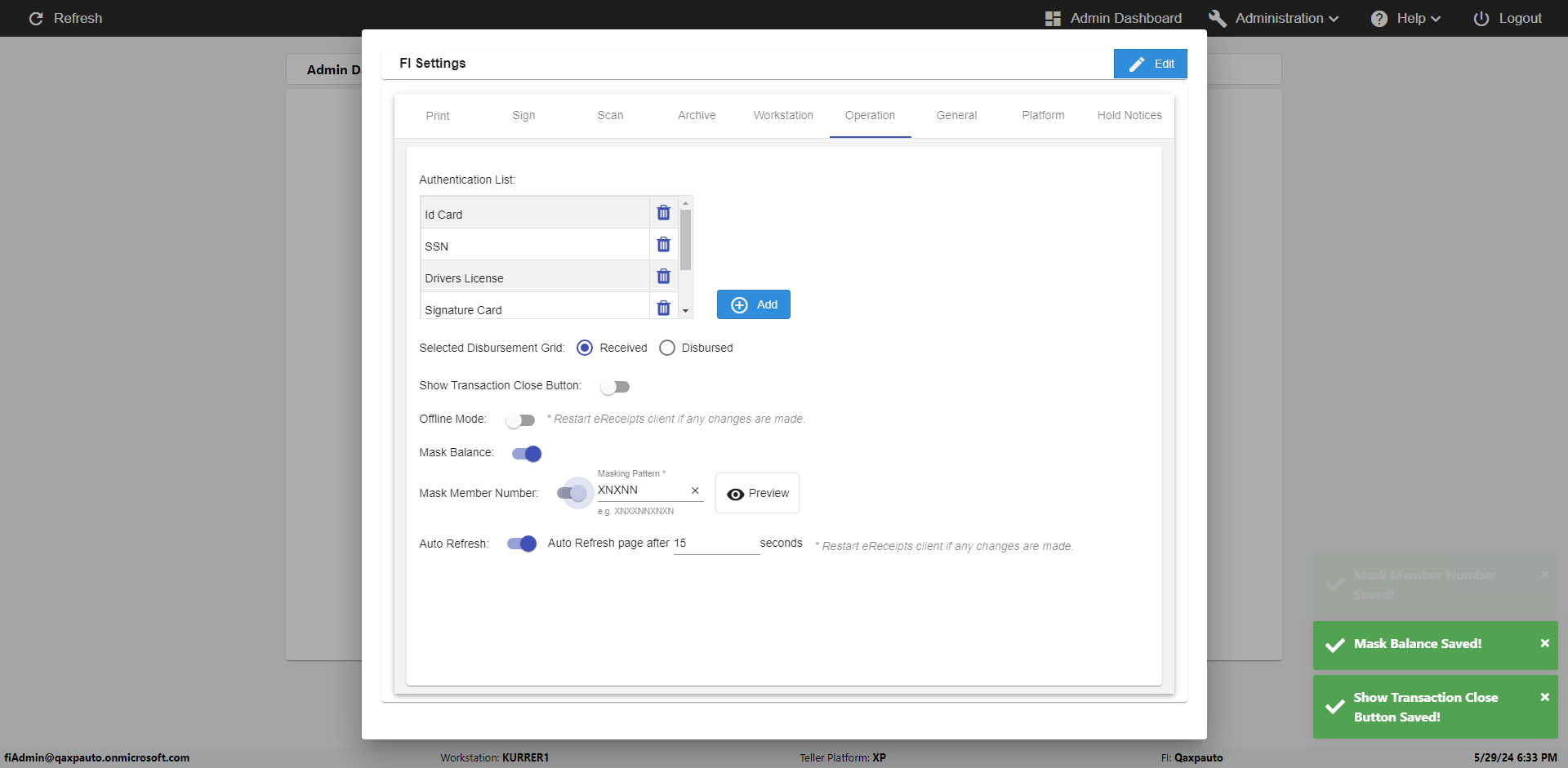Toggle the Mask Member Number switch
This screenshot has height=768, width=1568.
click(572, 493)
